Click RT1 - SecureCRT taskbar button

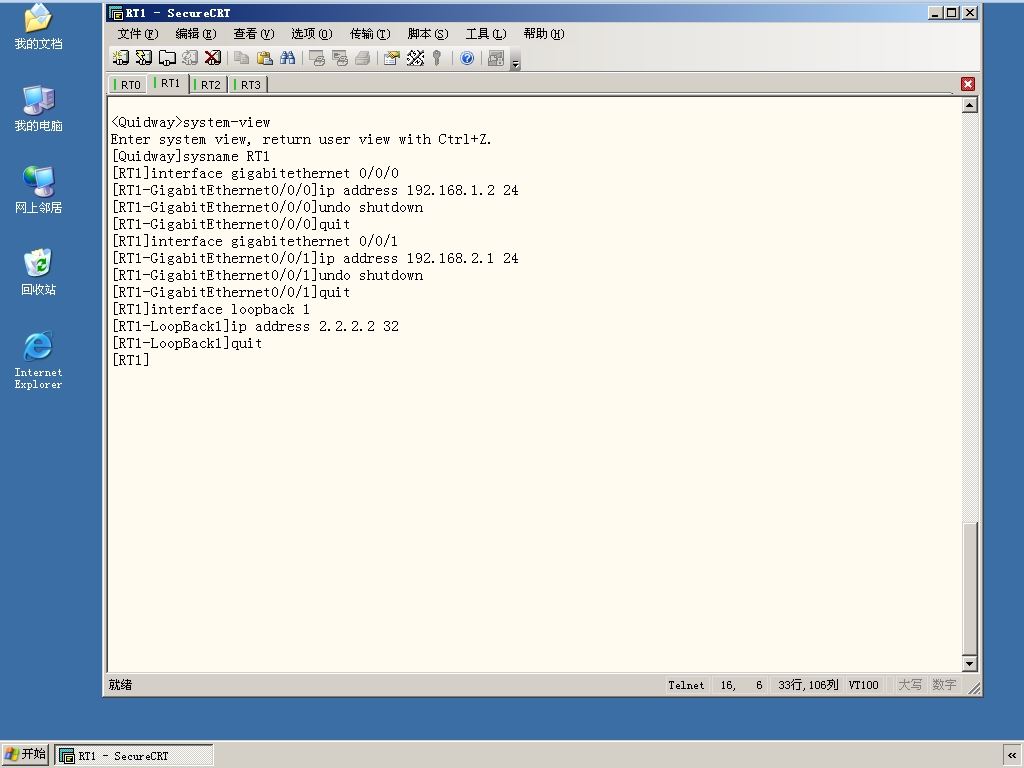coord(134,756)
